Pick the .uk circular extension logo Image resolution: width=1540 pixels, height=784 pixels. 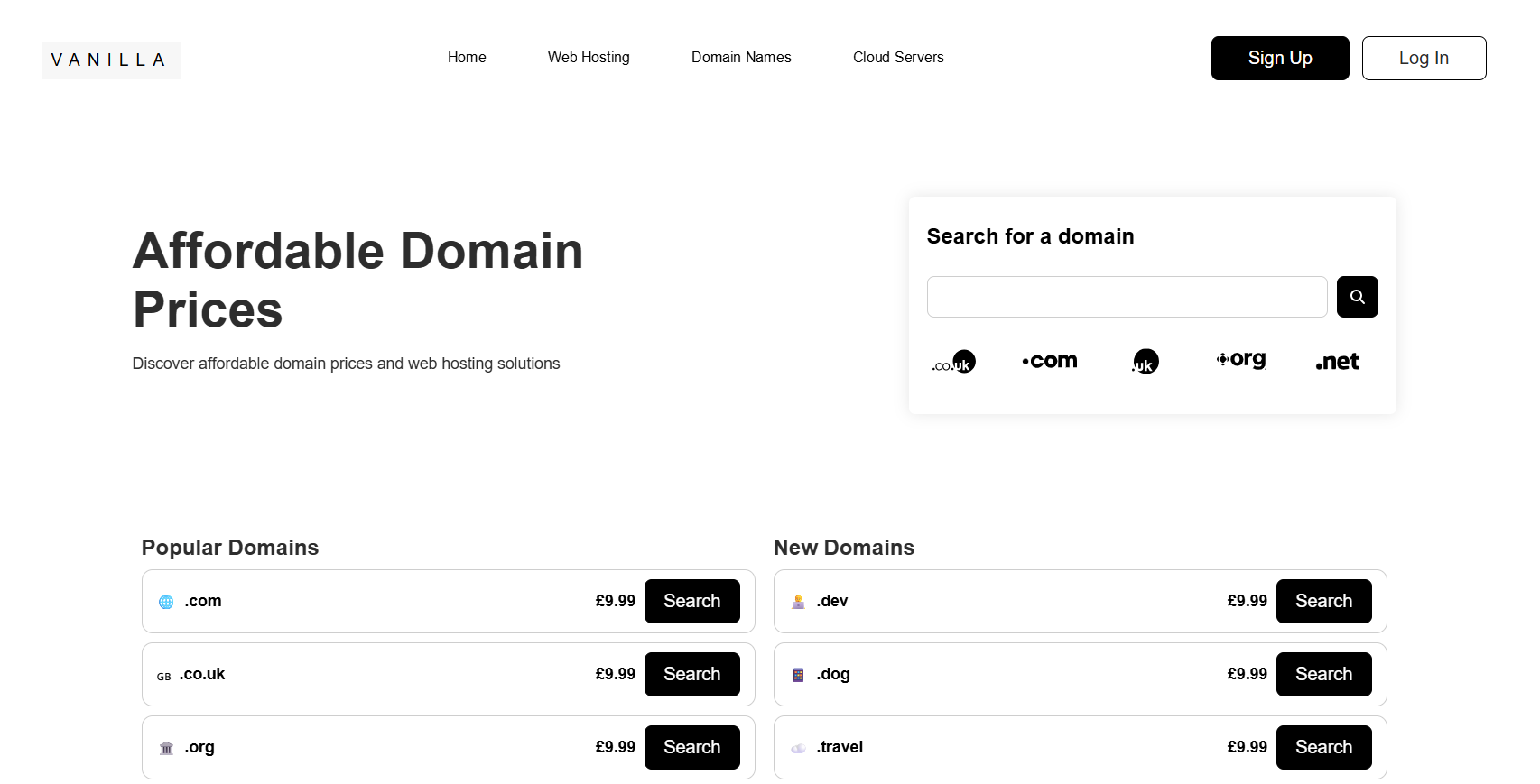point(1146,362)
